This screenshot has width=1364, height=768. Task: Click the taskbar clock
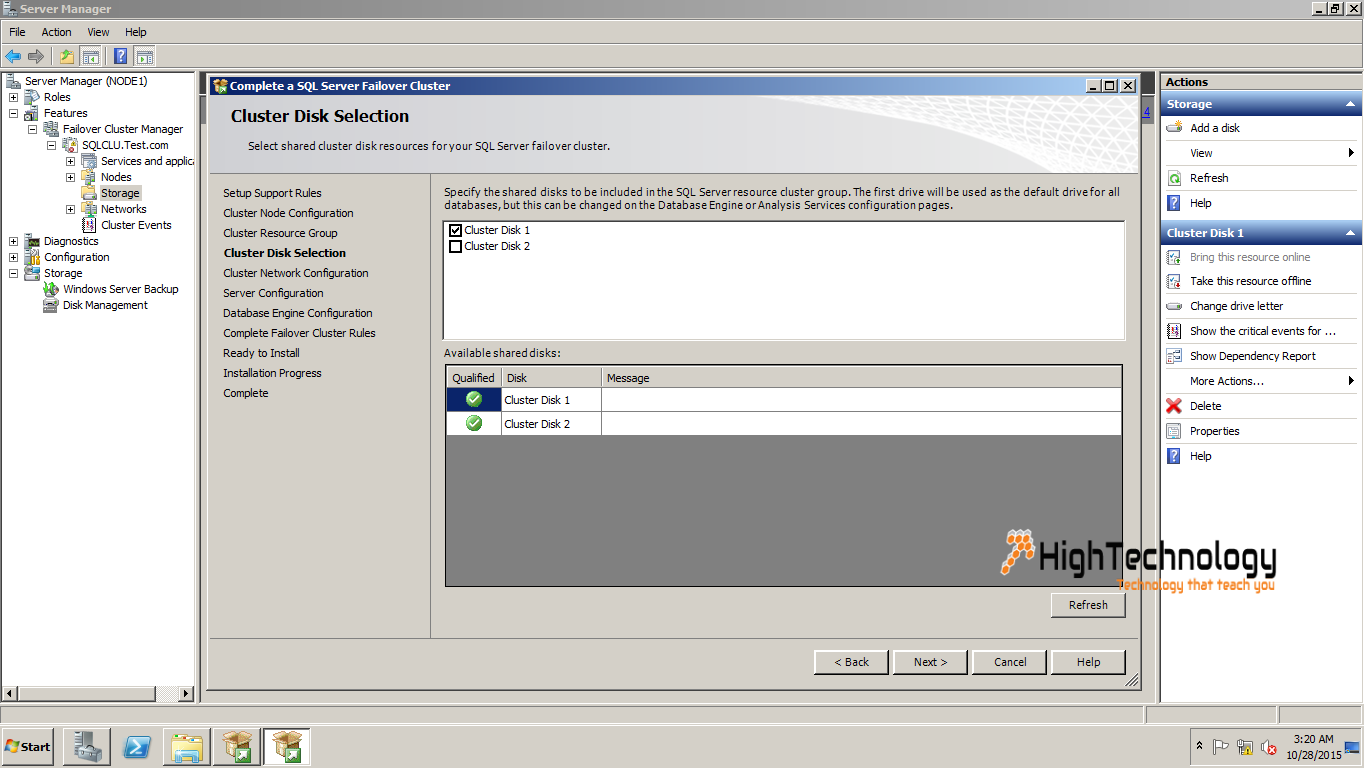[1313, 747]
